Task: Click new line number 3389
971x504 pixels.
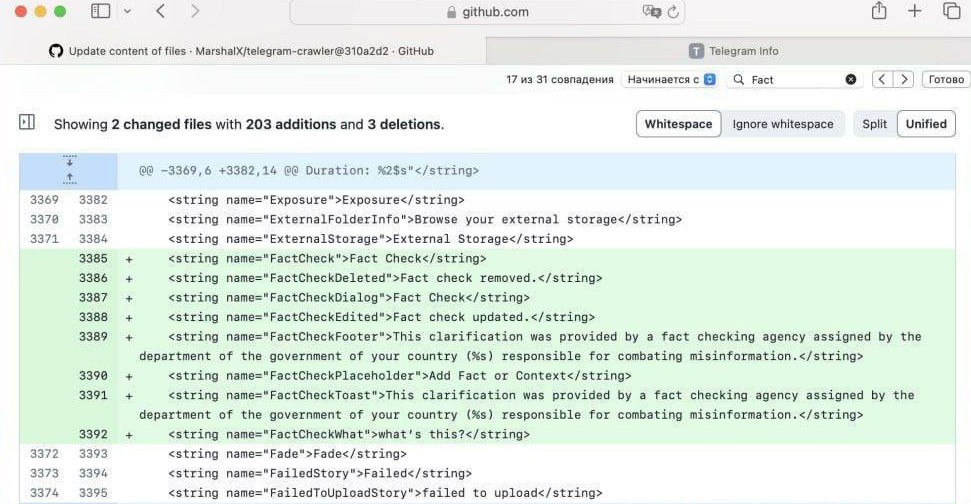Action: [x=93, y=336]
